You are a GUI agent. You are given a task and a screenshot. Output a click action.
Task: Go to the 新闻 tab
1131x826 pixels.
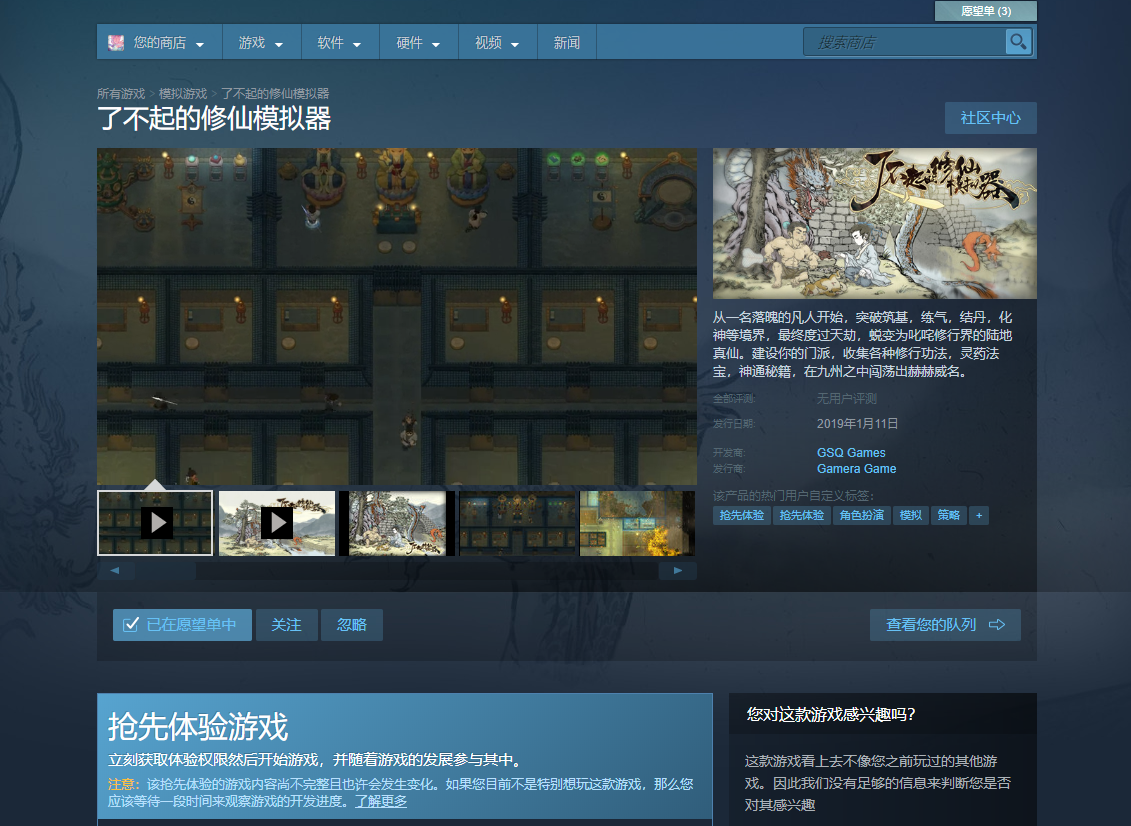pos(567,43)
